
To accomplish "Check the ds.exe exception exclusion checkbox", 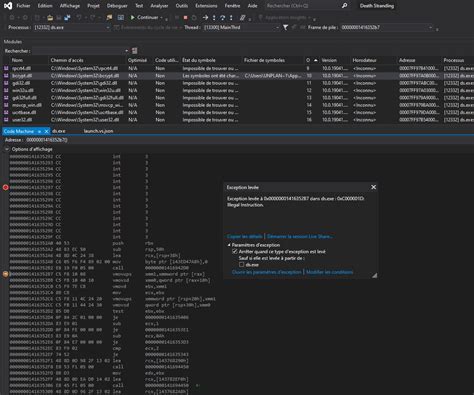I will (241, 265).
